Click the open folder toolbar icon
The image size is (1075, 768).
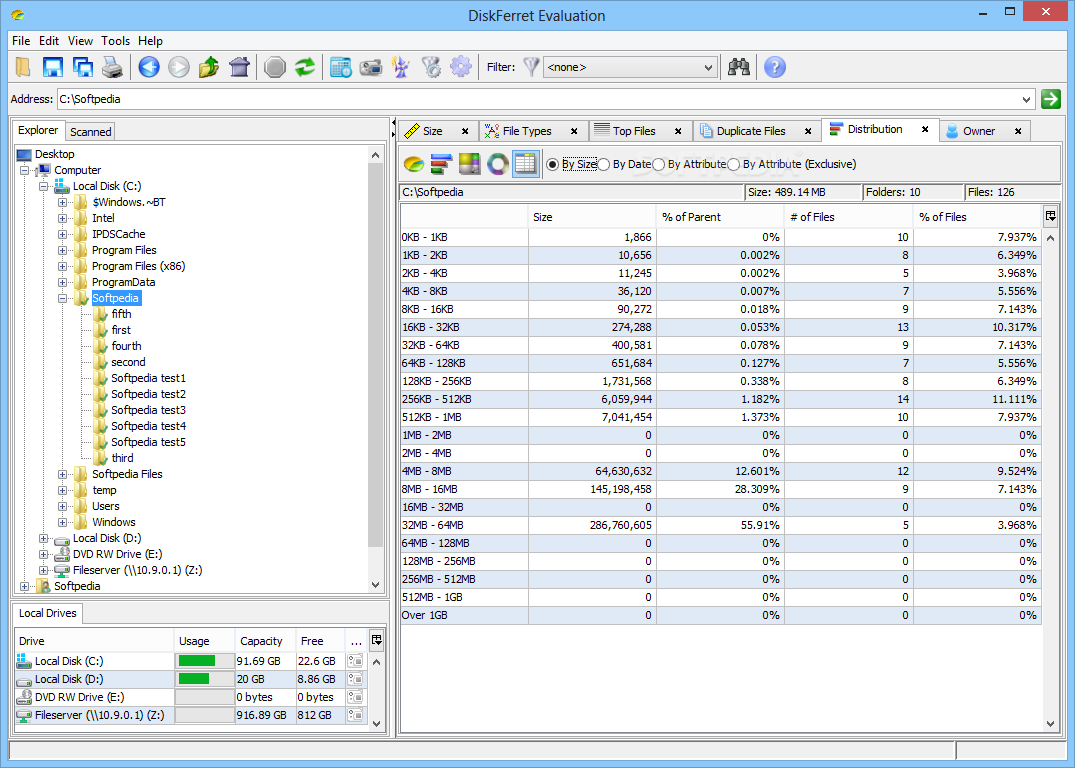23,67
